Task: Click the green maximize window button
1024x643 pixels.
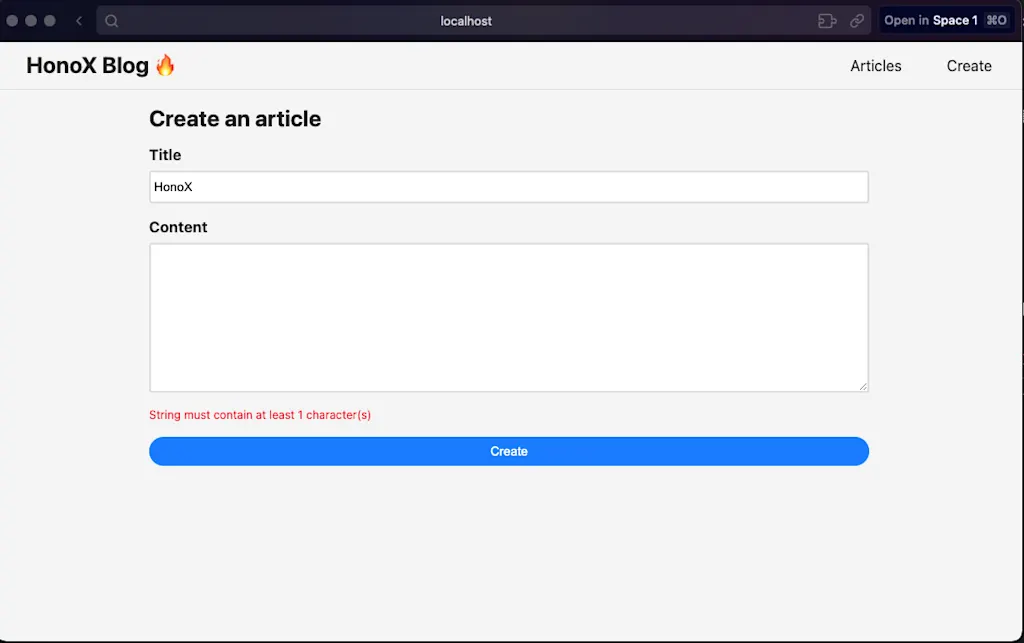Action: click(50, 20)
